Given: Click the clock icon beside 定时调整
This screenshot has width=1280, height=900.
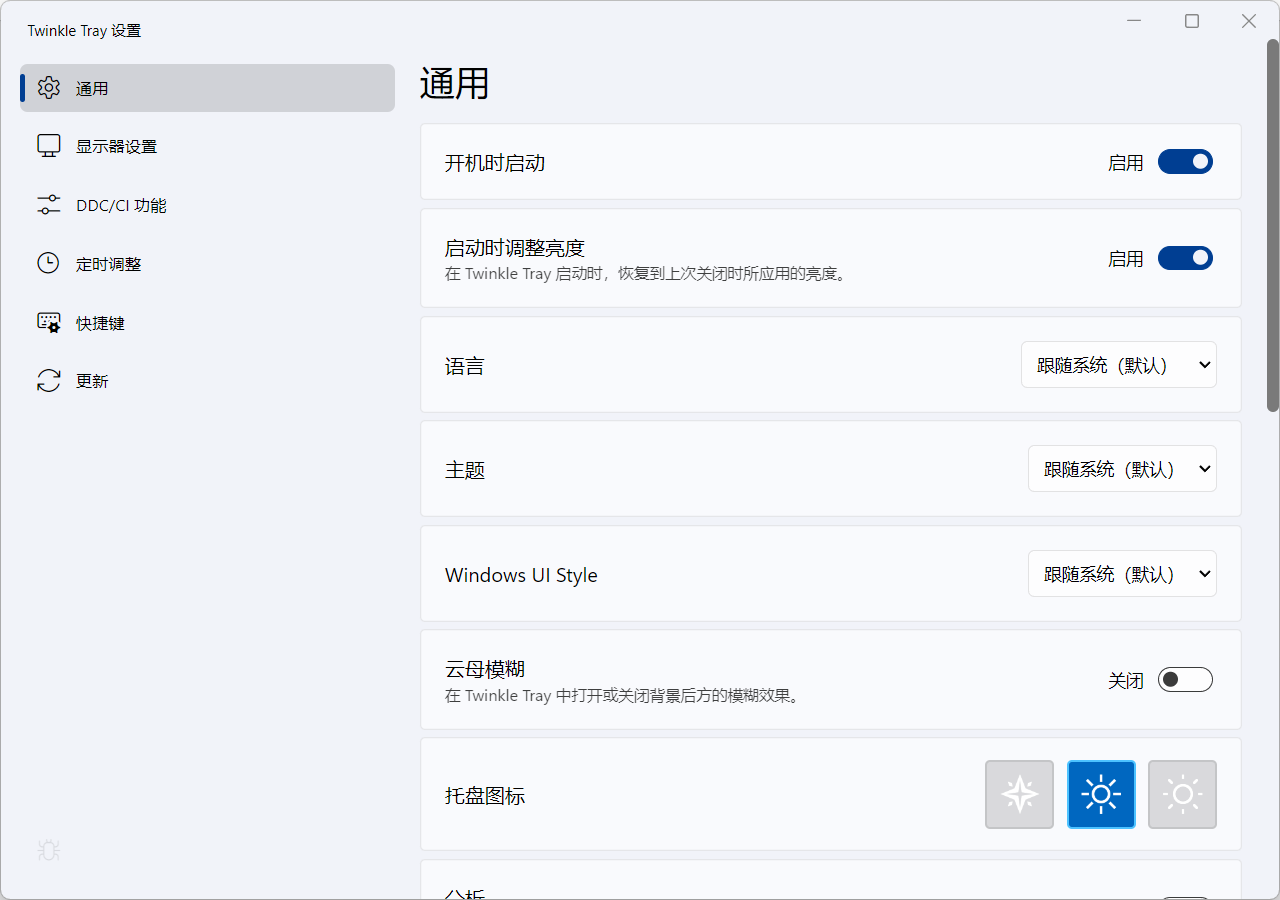Looking at the screenshot, I should [x=49, y=264].
